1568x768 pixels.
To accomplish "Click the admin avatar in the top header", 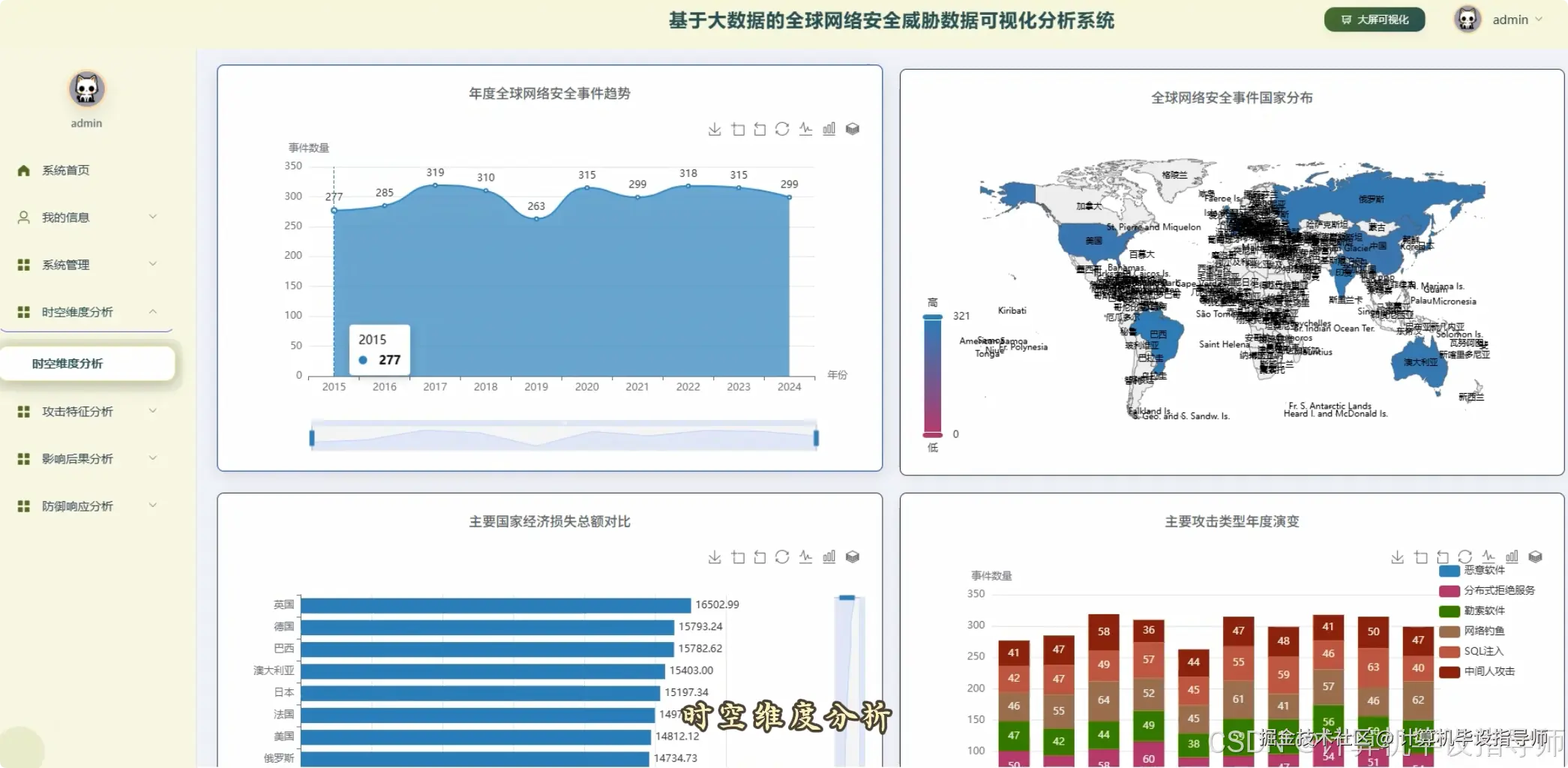I will [1467, 19].
